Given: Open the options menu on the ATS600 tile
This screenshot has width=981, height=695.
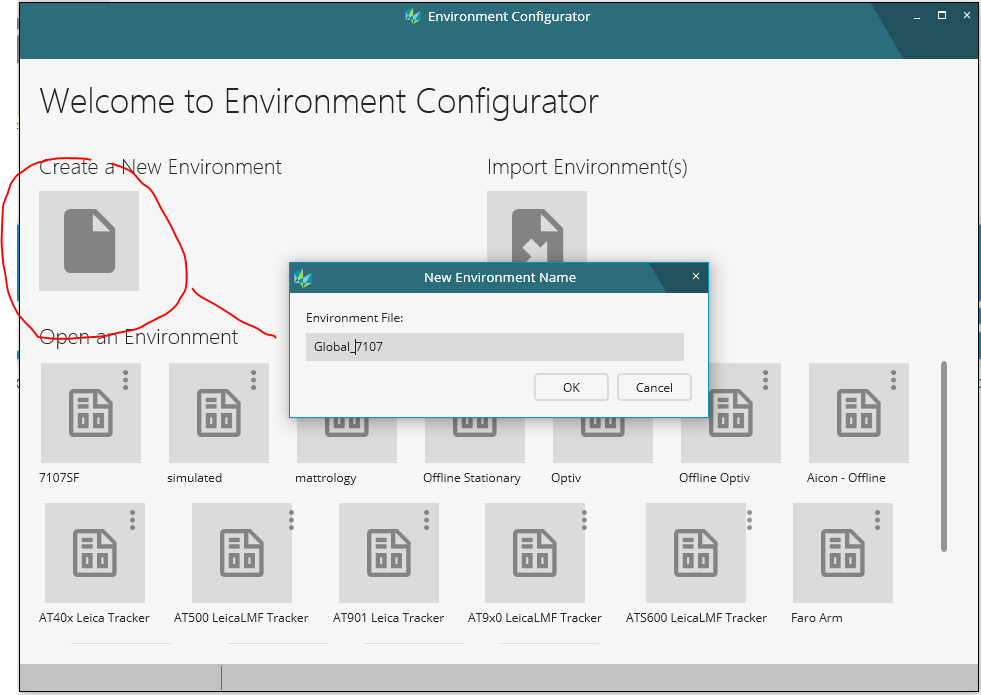Looking at the screenshot, I should (749, 519).
